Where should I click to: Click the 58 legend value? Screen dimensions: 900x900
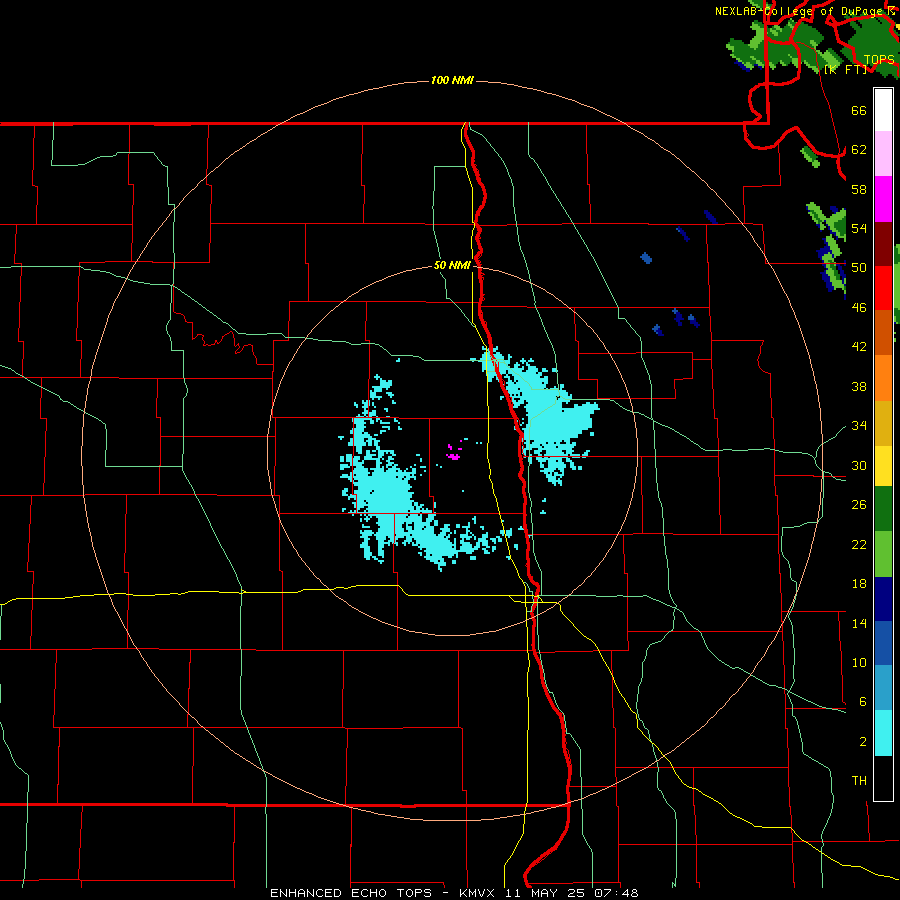point(859,189)
